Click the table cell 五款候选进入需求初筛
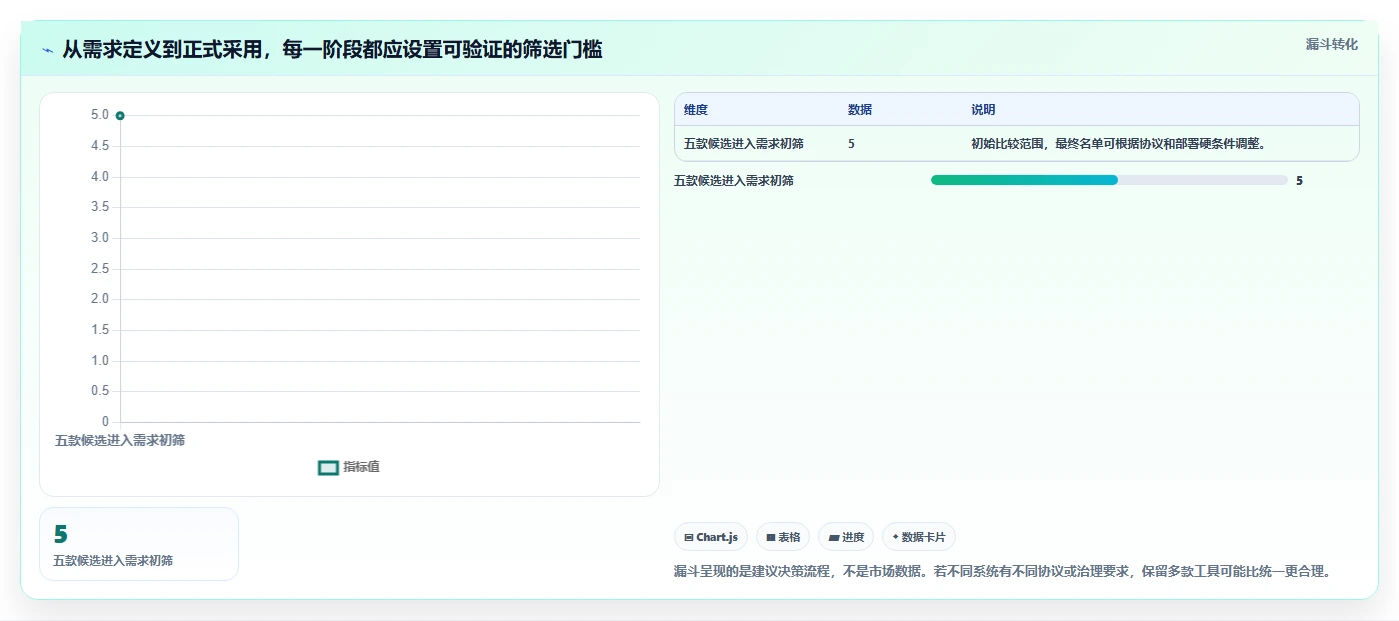Image resolution: width=1399 pixels, height=621 pixels. pos(744,144)
